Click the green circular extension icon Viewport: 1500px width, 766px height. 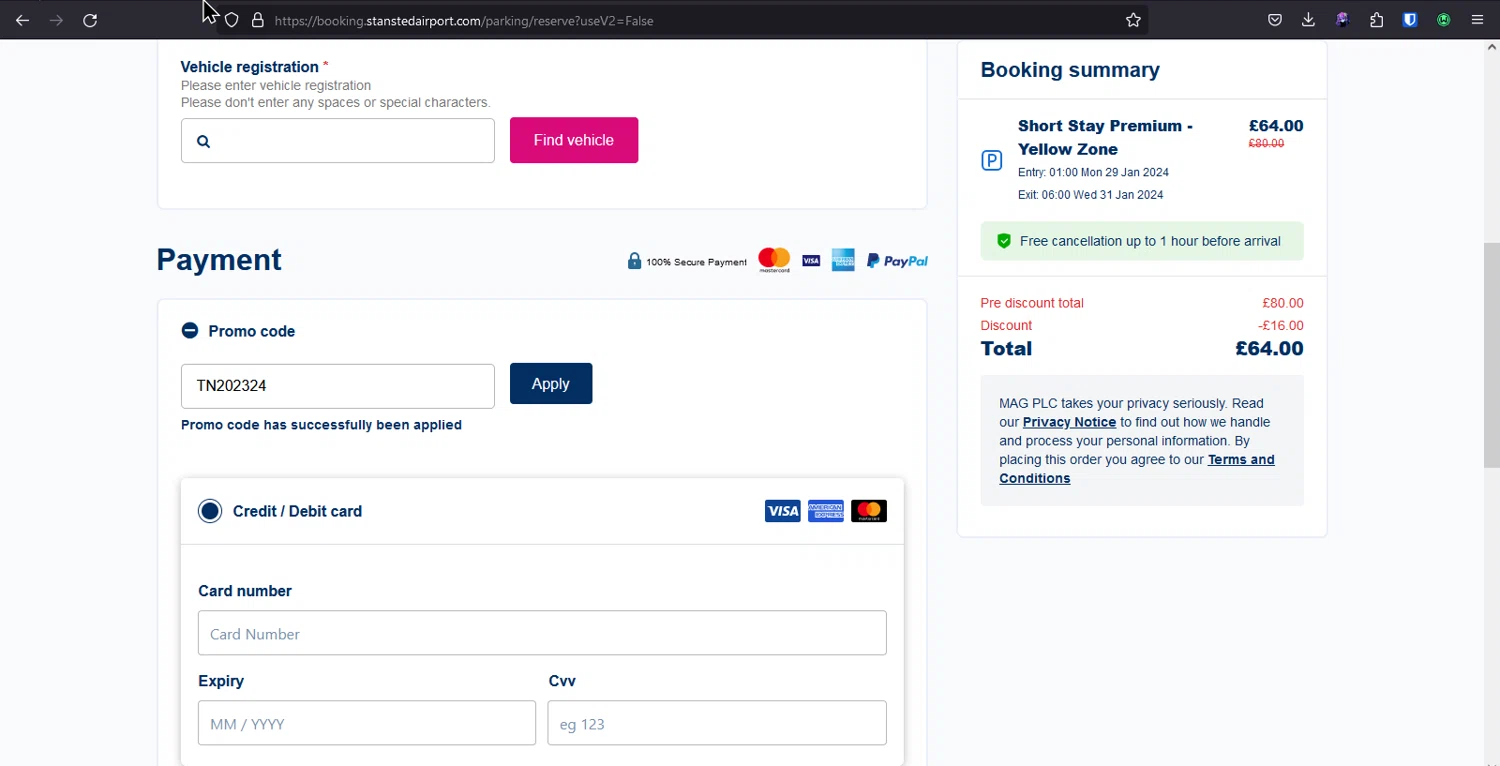[x=1444, y=20]
